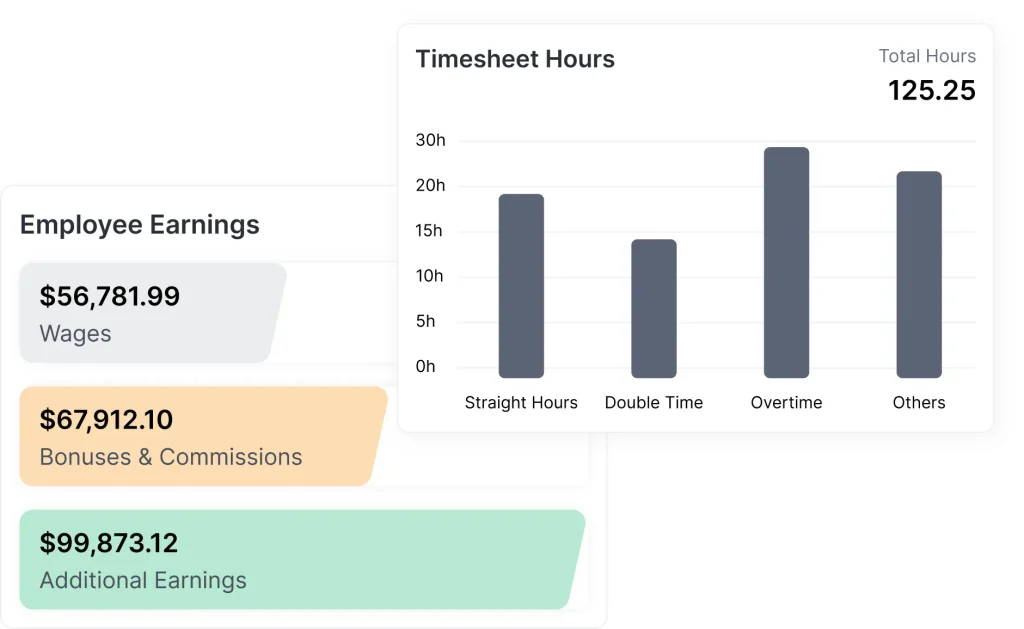Click the Straight Hours bar in chart
Screen dimensions: 1024x629
[521, 286]
